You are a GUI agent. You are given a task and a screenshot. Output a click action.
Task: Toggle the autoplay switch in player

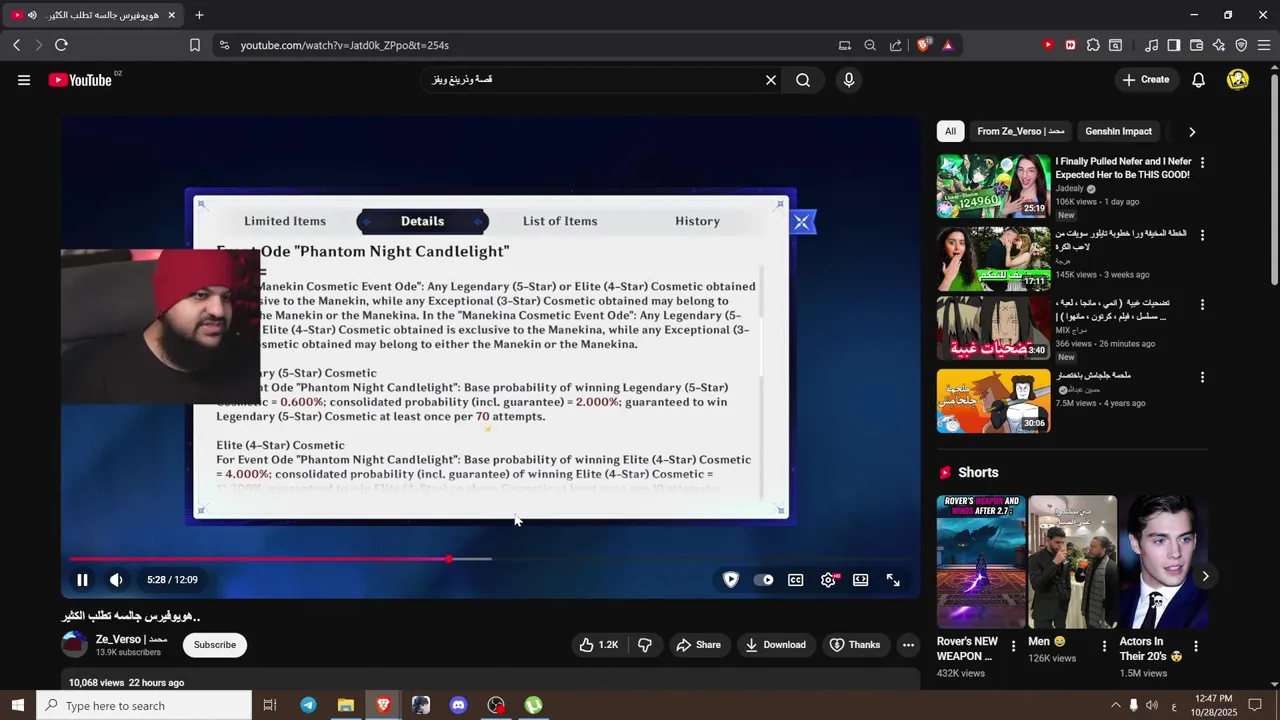pos(763,580)
